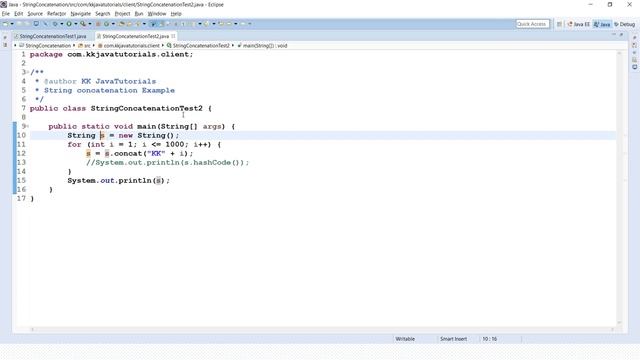This screenshot has height=360, width=640.
Task: Switch to the Java EE perspective
Action: 578,24
